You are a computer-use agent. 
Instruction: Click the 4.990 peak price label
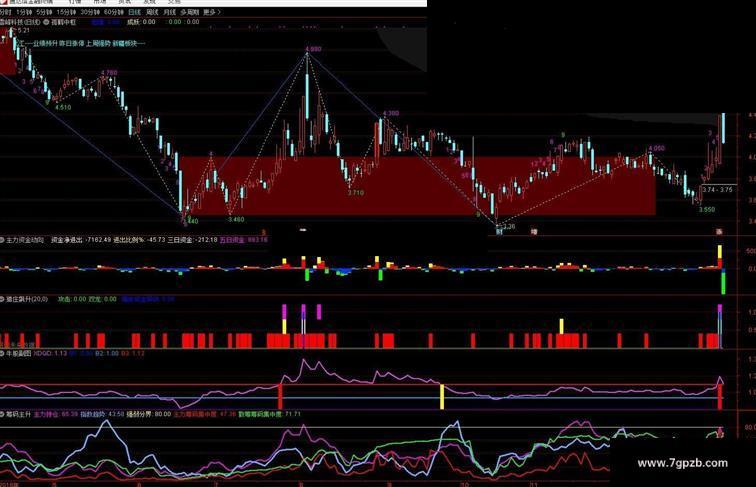pyautogui.click(x=313, y=49)
